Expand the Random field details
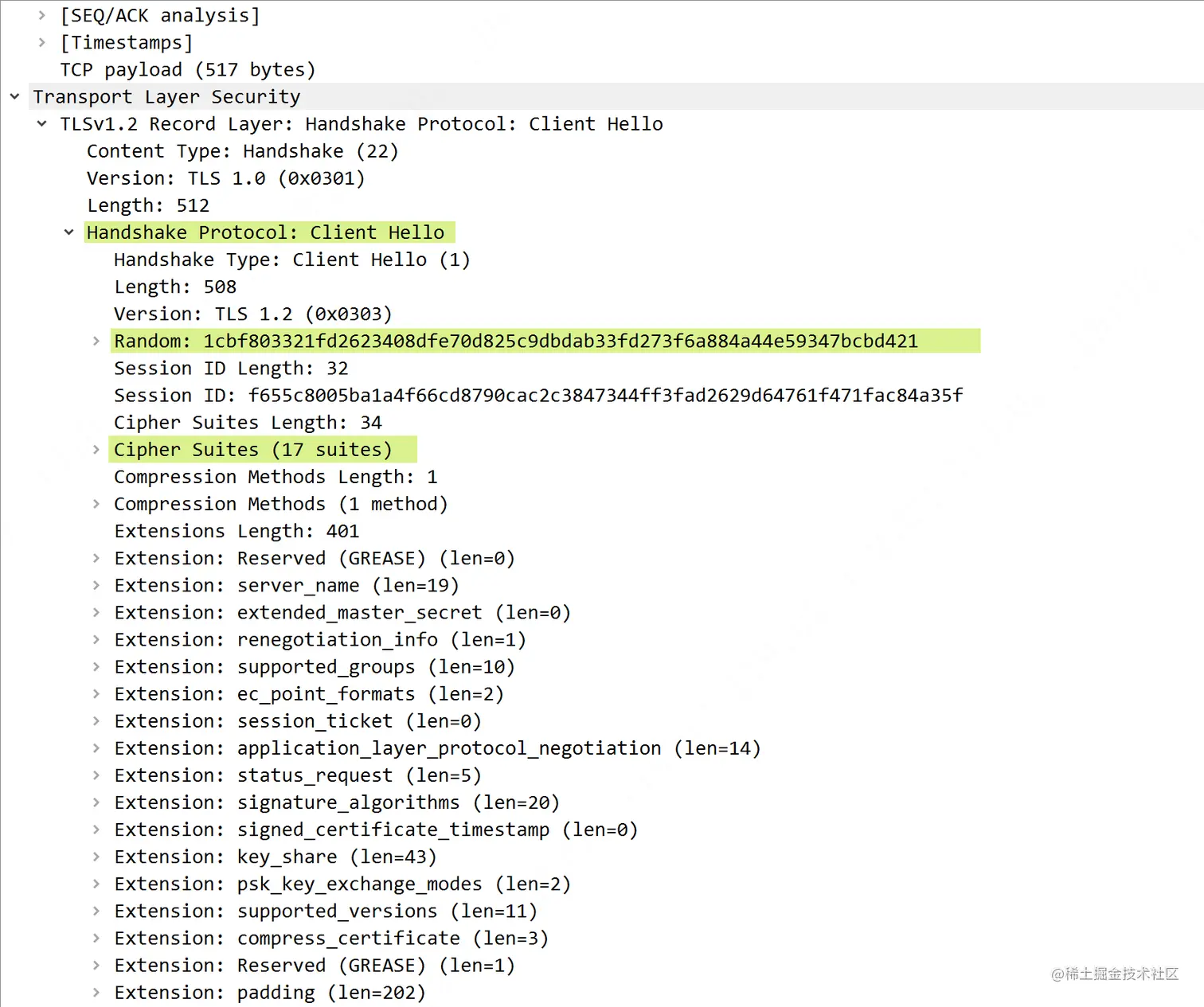 [96, 341]
